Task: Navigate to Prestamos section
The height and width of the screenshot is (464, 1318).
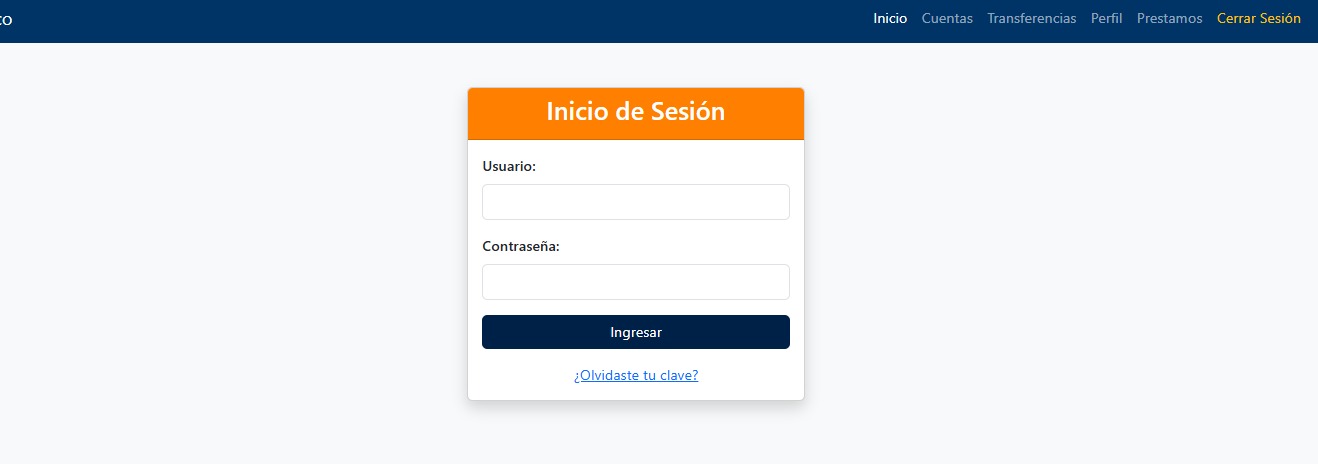Action: point(1169,18)
